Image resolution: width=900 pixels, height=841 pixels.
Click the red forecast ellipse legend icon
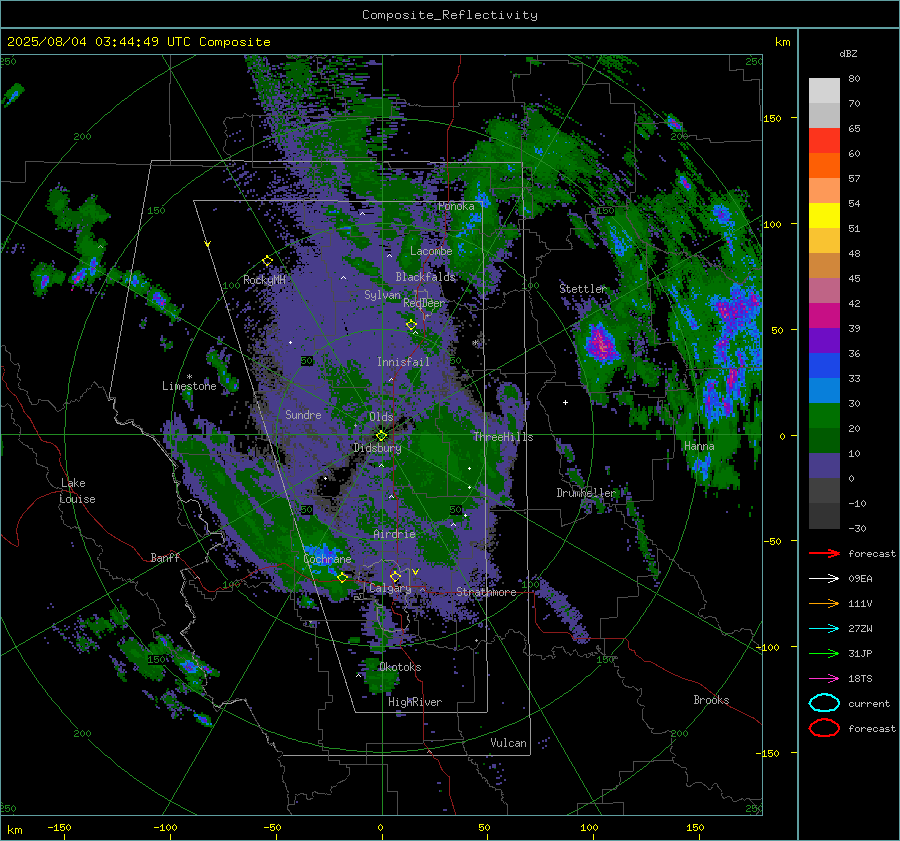click(x=824, y=728)
